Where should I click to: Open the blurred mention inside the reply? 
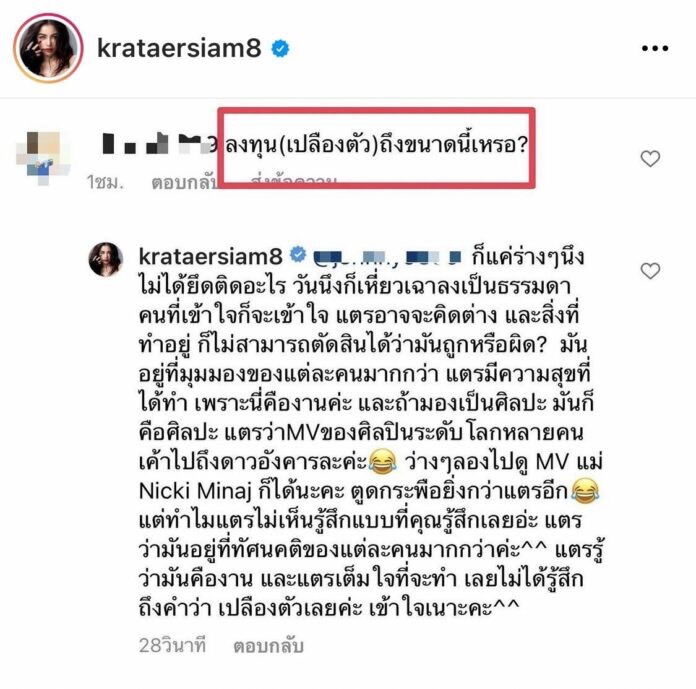[x=387, y=257]
